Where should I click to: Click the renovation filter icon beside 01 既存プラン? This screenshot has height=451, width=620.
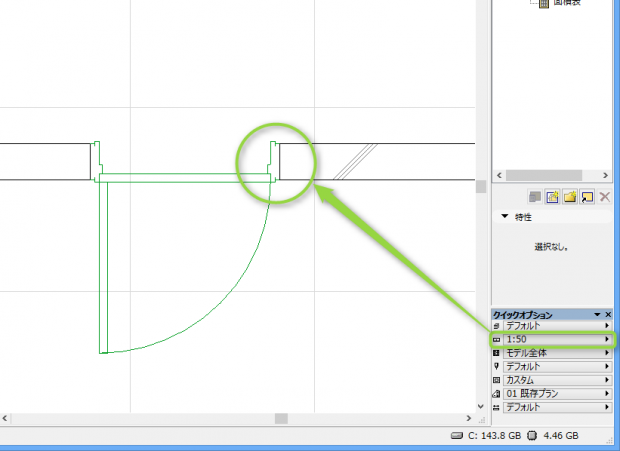pyautogui.click(x=497, y=394)
